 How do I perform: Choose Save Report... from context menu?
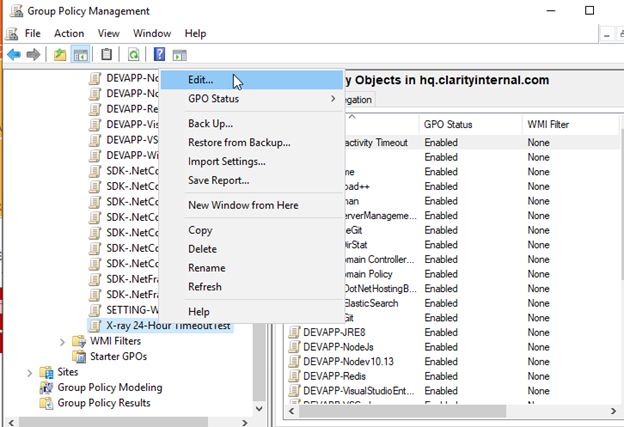252,180
